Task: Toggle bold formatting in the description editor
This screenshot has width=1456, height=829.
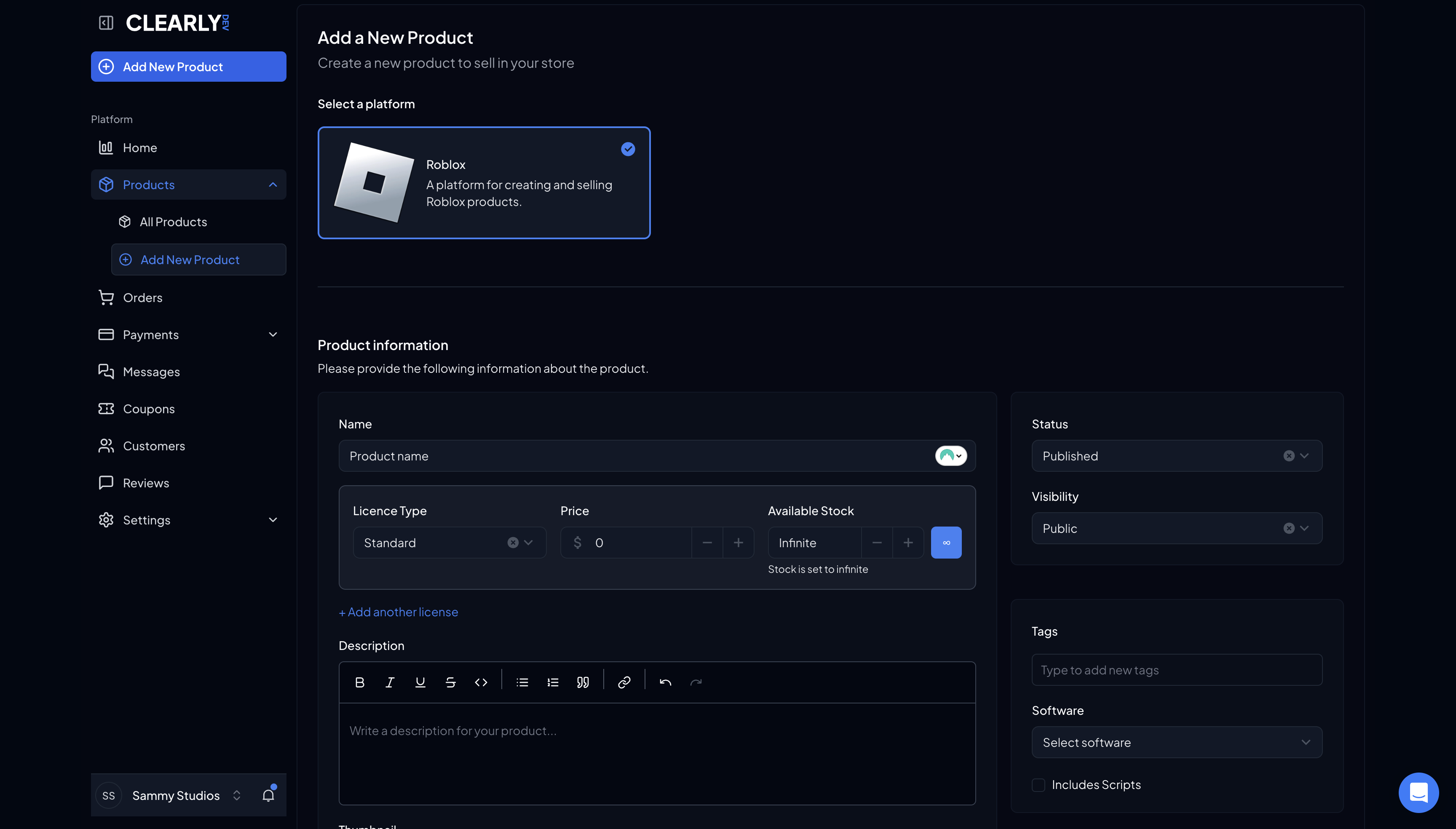Action: 359,682
